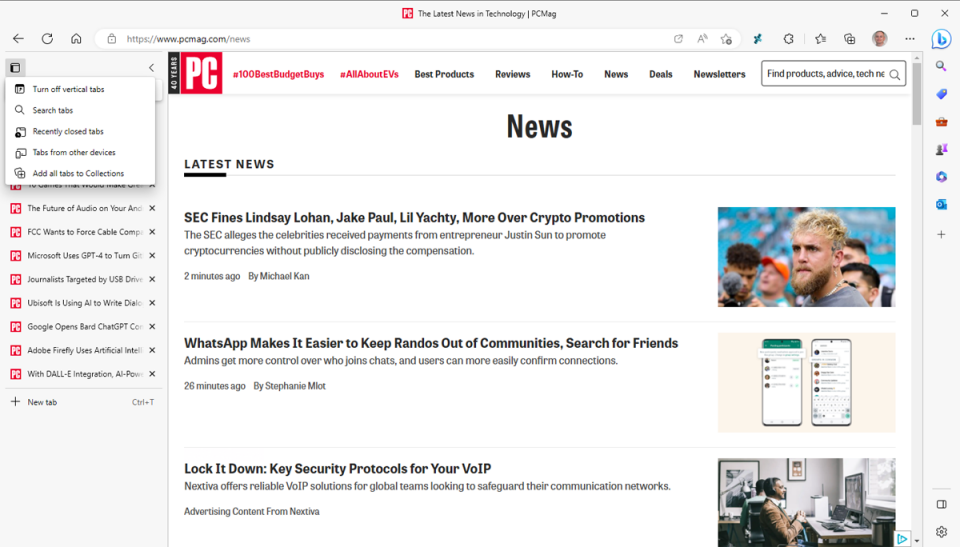Collapse the vertical tabs pane chevron
Screen dimensions: 960x547
(151, 67)
